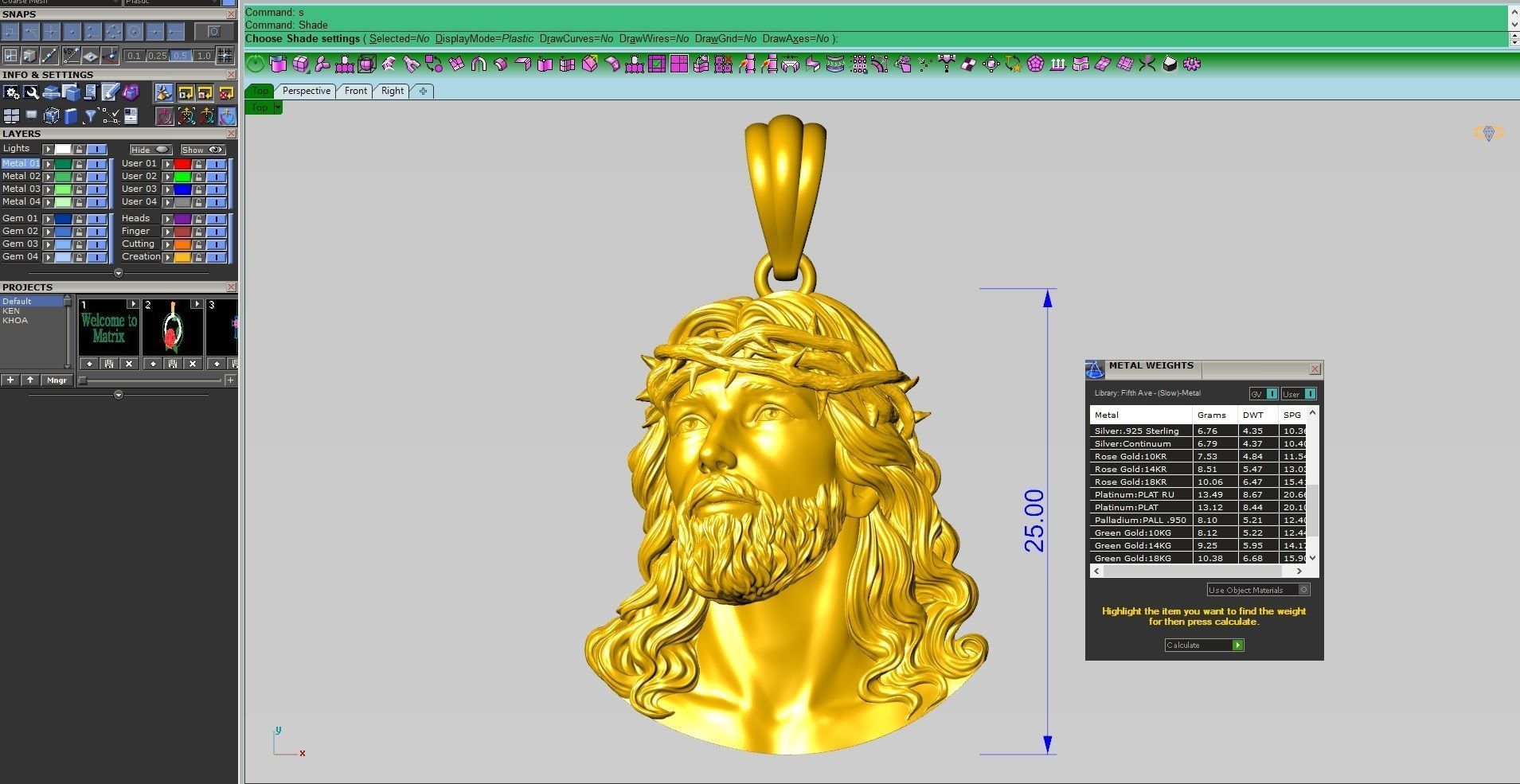The width and height of the screenshot is (1520, 784).
Task: Toggle the lock on Metal 02 layer
Action: click(79, 177)
